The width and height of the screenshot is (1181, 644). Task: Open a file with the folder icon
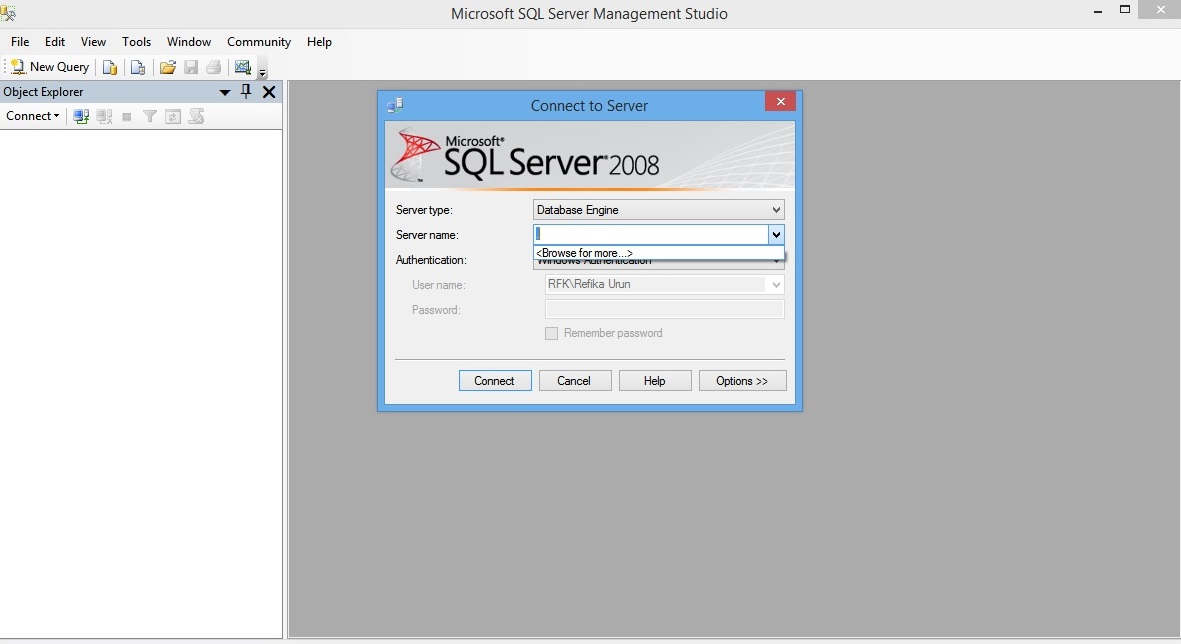tap(167, 67)
